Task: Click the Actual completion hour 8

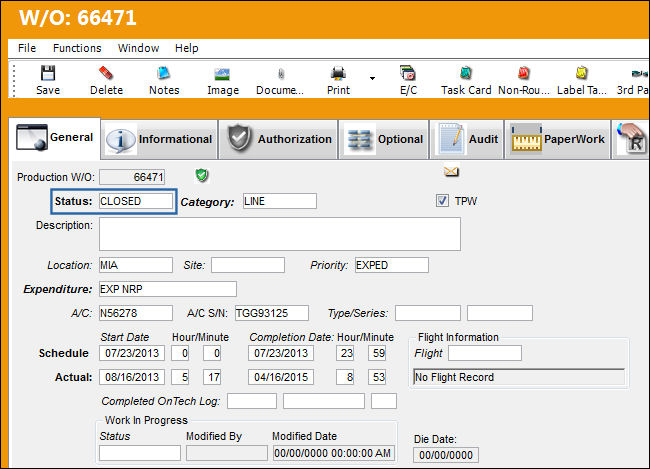Action: point(345,377)
